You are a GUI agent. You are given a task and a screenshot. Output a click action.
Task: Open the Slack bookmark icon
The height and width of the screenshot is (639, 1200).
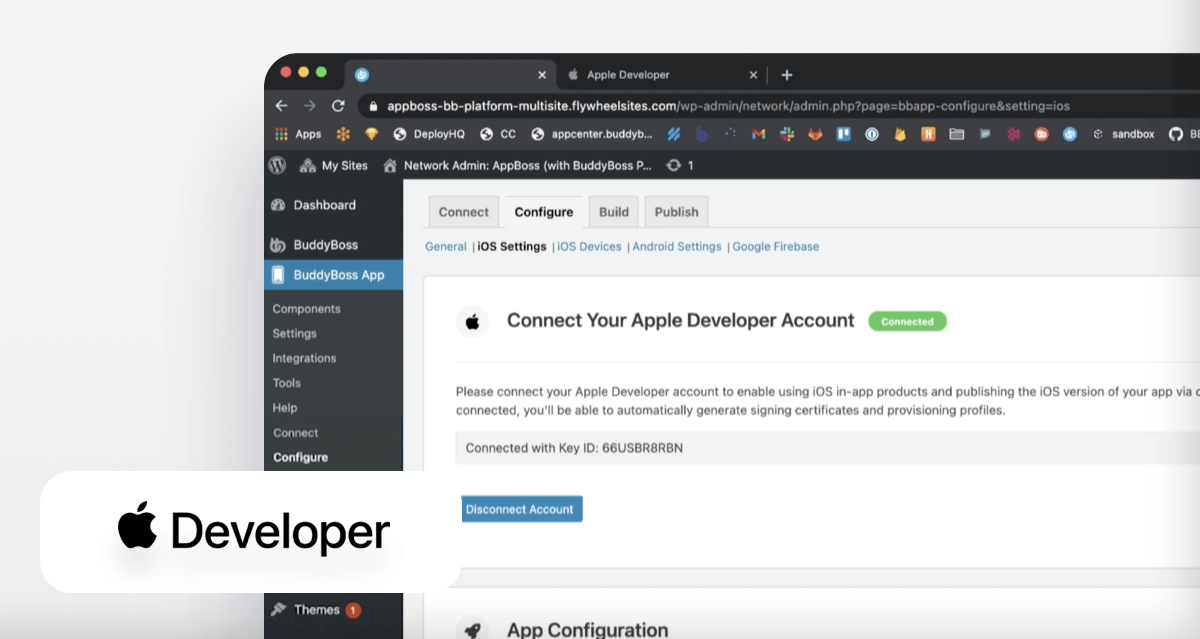coord(787,134)
